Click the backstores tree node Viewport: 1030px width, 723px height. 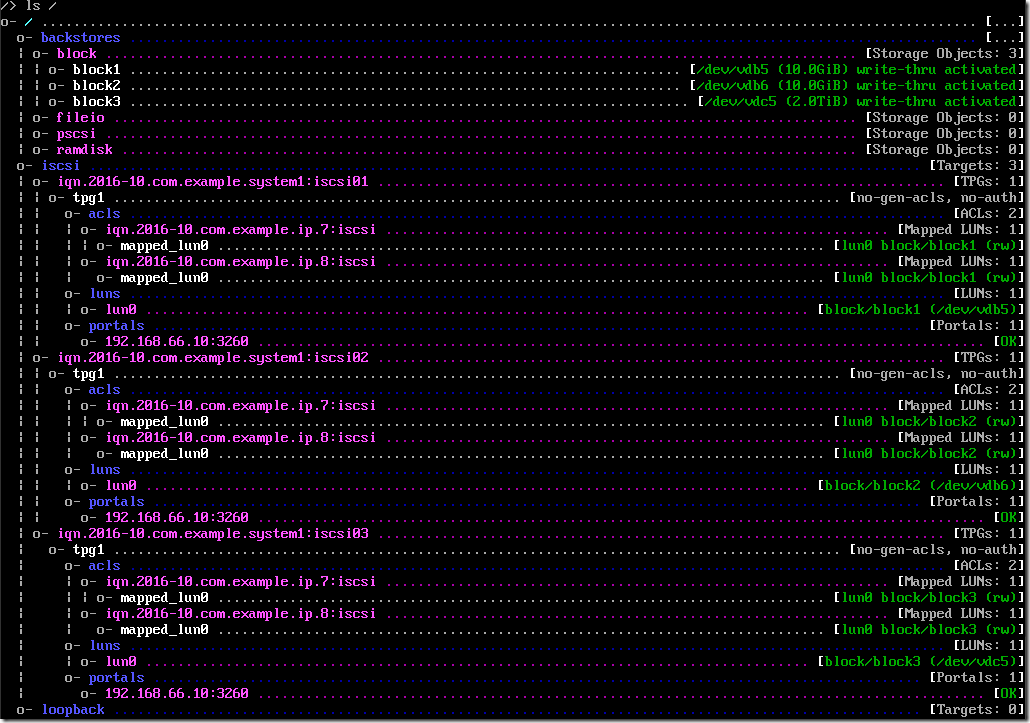pyautogui.click(x=80, y=37)
